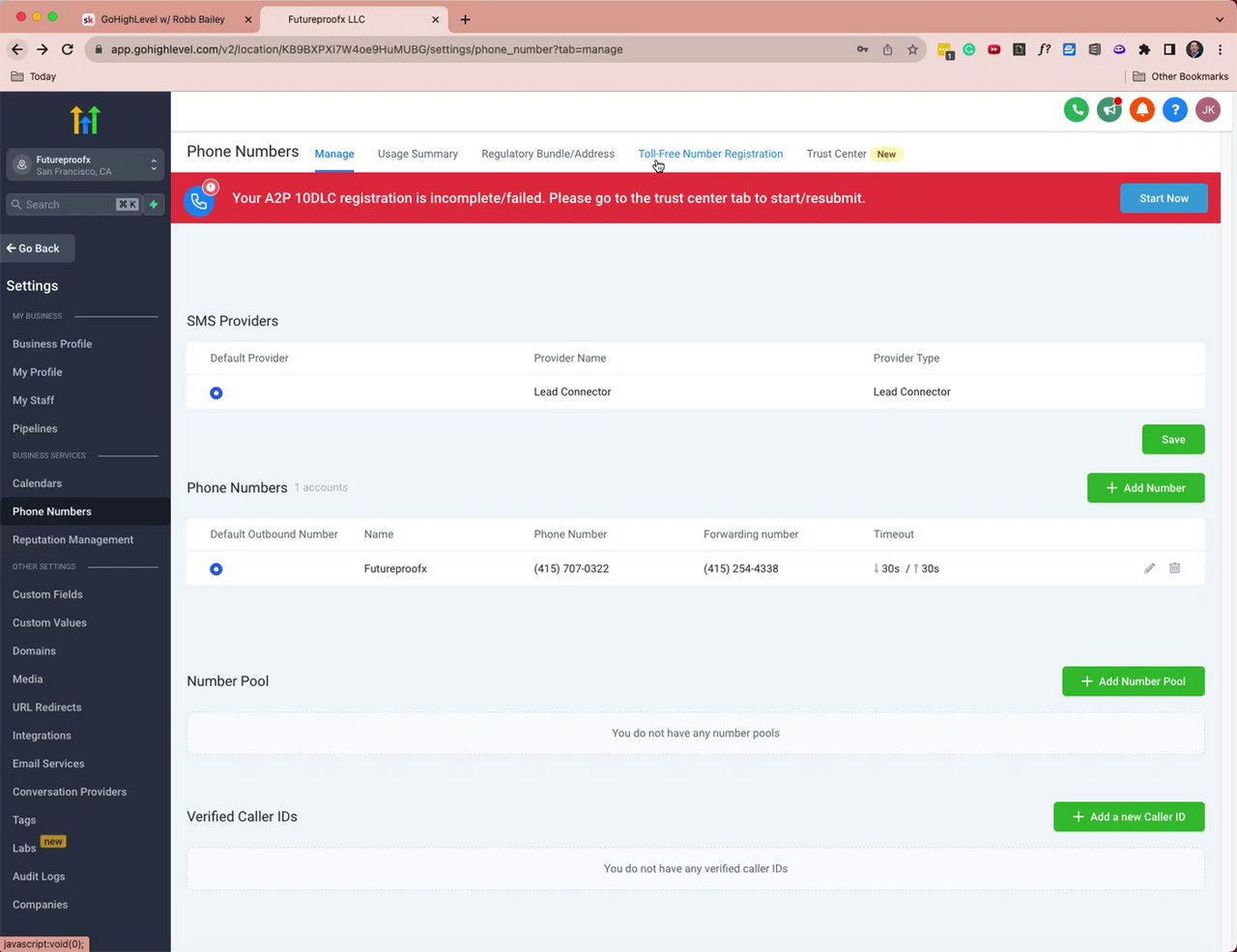Click the green Save button
This screenshot has height=952, width=1237.
pyautogui.click(x=1173, y=440)
